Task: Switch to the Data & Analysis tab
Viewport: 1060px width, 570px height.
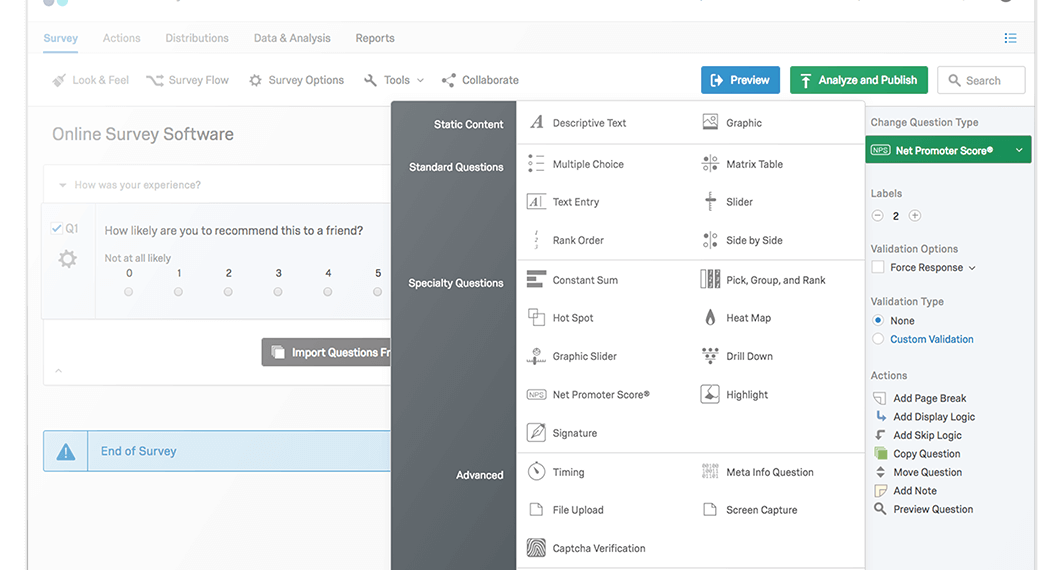Action: [291, 38]
